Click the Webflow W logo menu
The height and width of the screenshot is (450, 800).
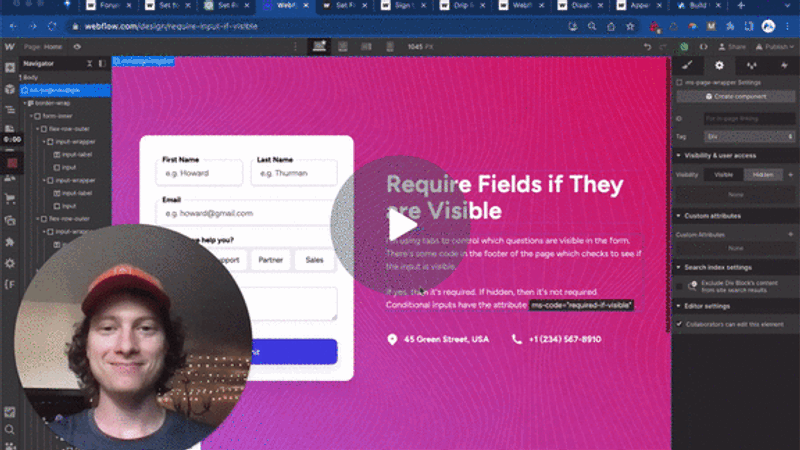(x=10, y=46)
